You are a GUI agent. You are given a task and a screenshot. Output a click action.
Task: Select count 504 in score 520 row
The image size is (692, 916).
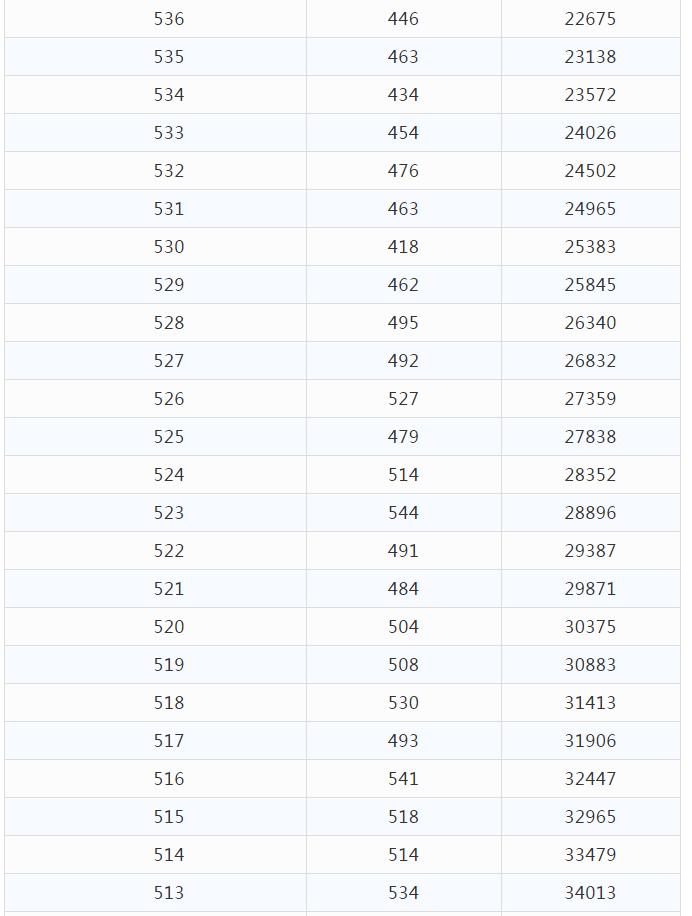(403, 627)
